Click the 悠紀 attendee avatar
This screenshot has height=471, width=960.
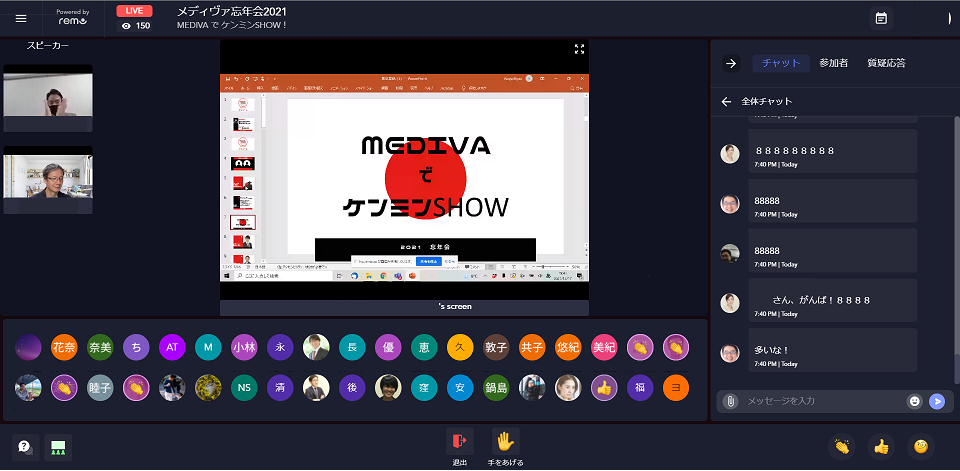[568, 347]
